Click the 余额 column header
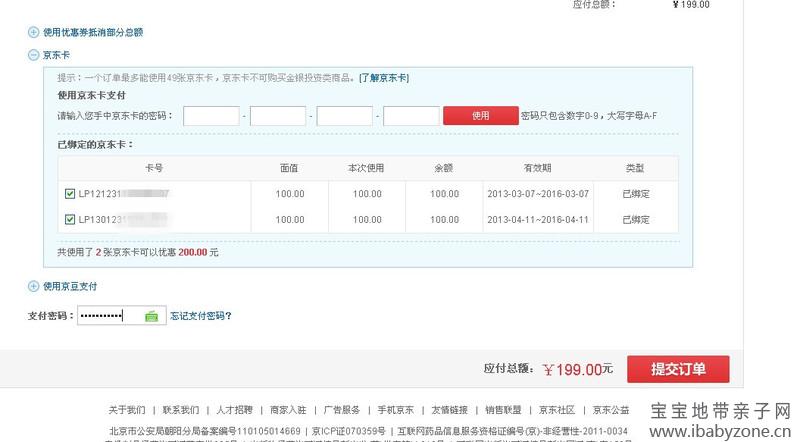Image resolution: width=800 pixels, height=442 pixels. [x=443, y=168]
